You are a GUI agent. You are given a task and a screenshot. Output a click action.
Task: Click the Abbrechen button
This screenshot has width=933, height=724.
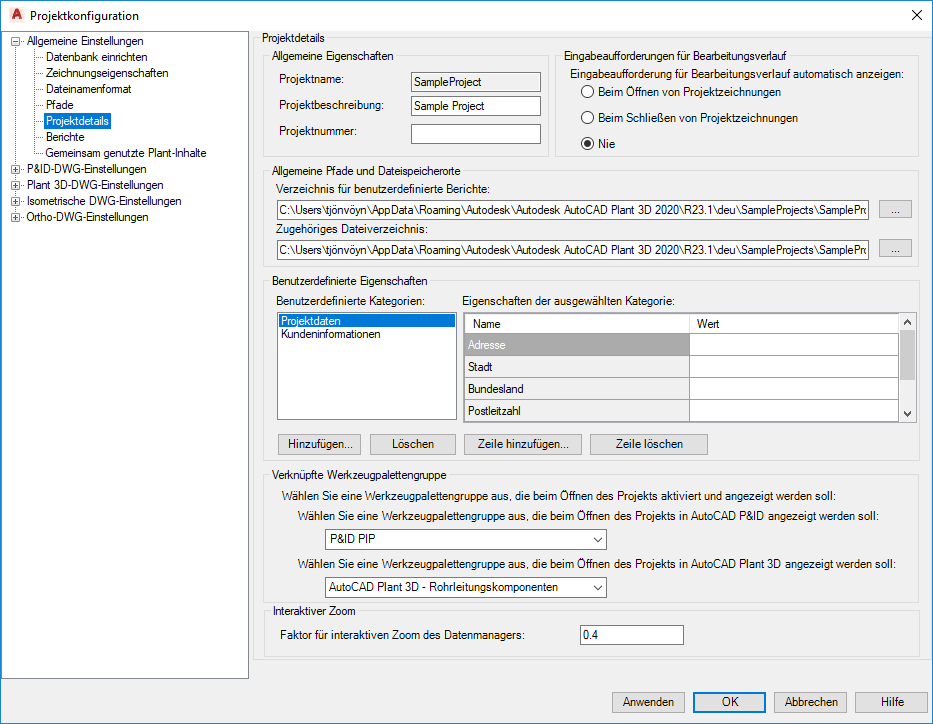pos(810,703)
